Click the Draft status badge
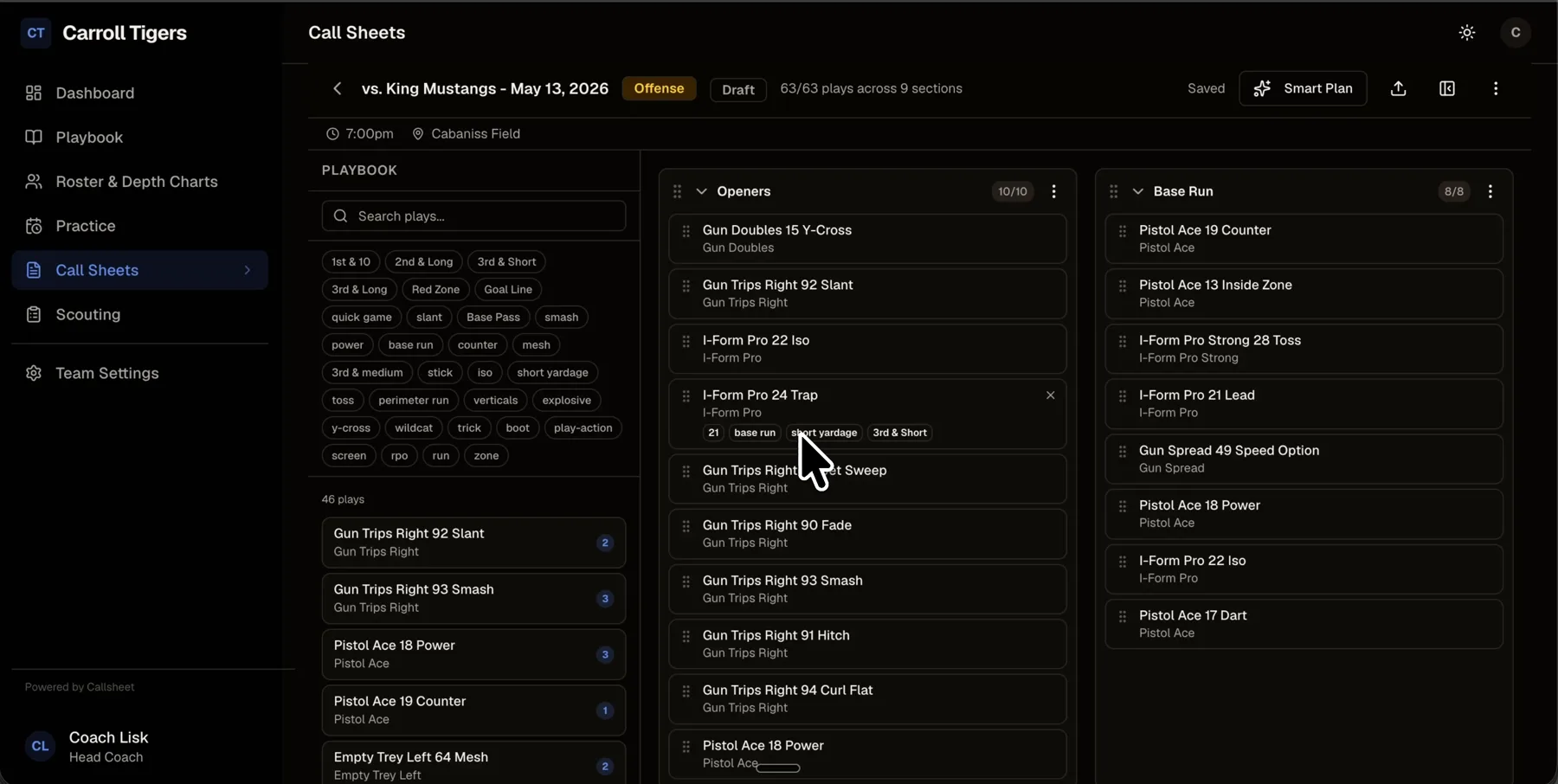 tap(738, 89)
